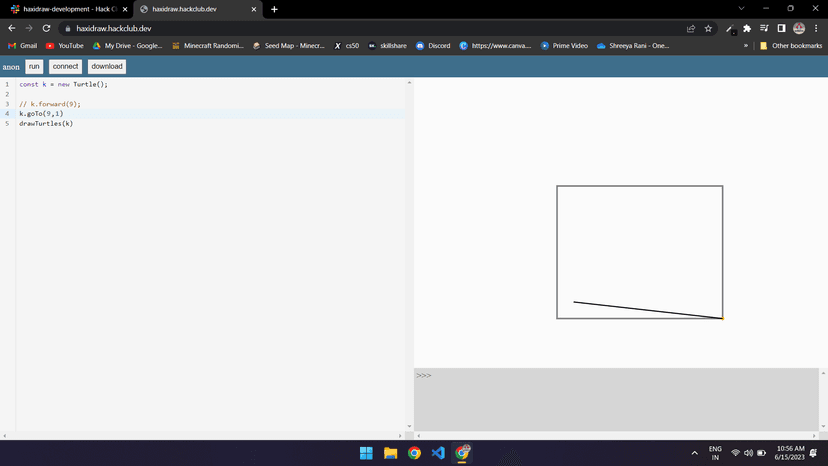828x466 pixels.
Task: Click the share page icon in address bar
Action: click(691, 29)
